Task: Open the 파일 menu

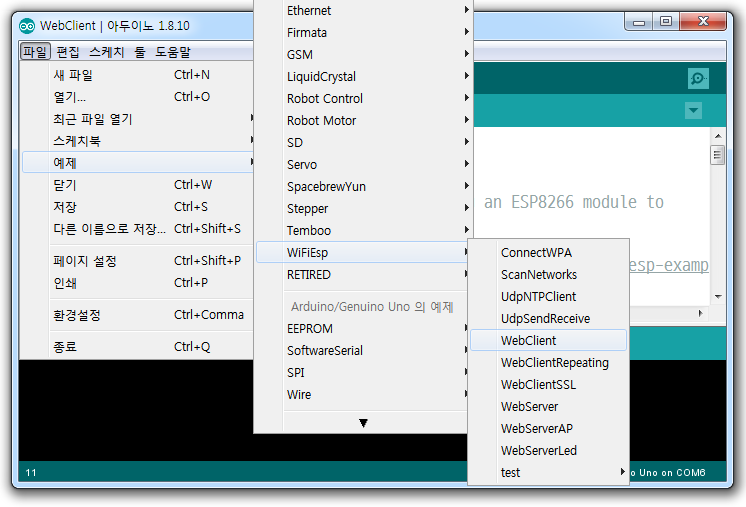Action: [x=35, y=51]
